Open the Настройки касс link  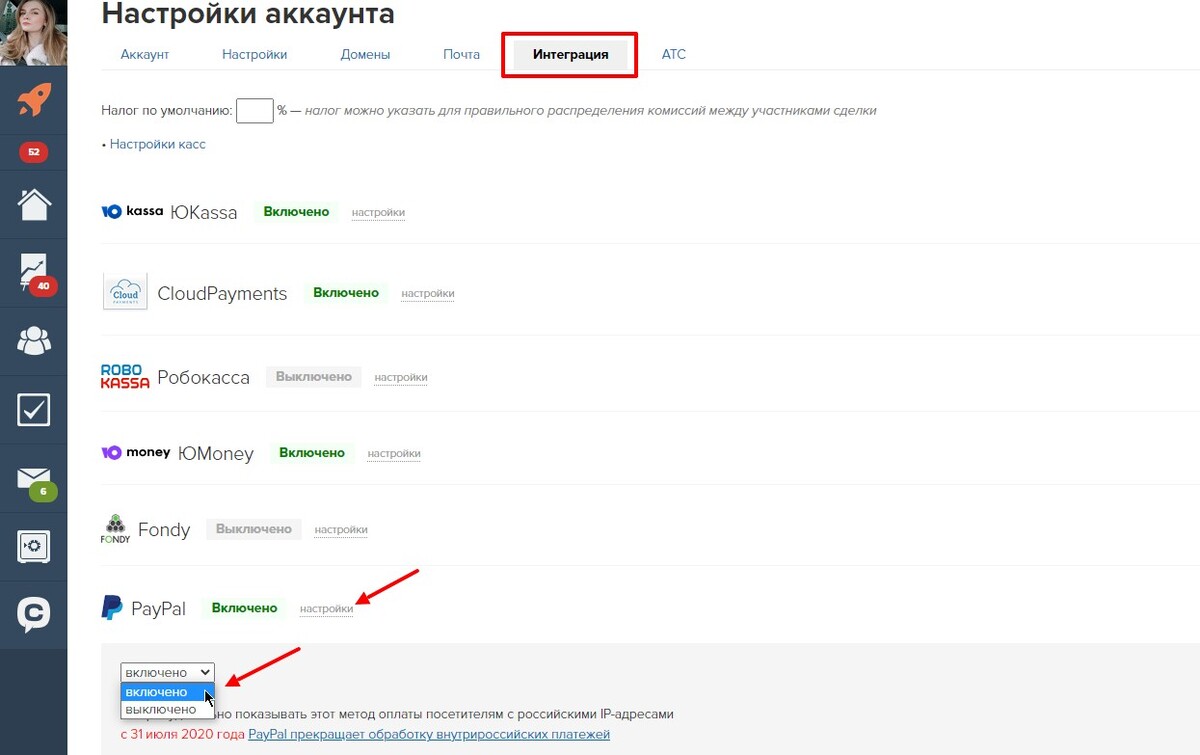[x=158, y=144]
